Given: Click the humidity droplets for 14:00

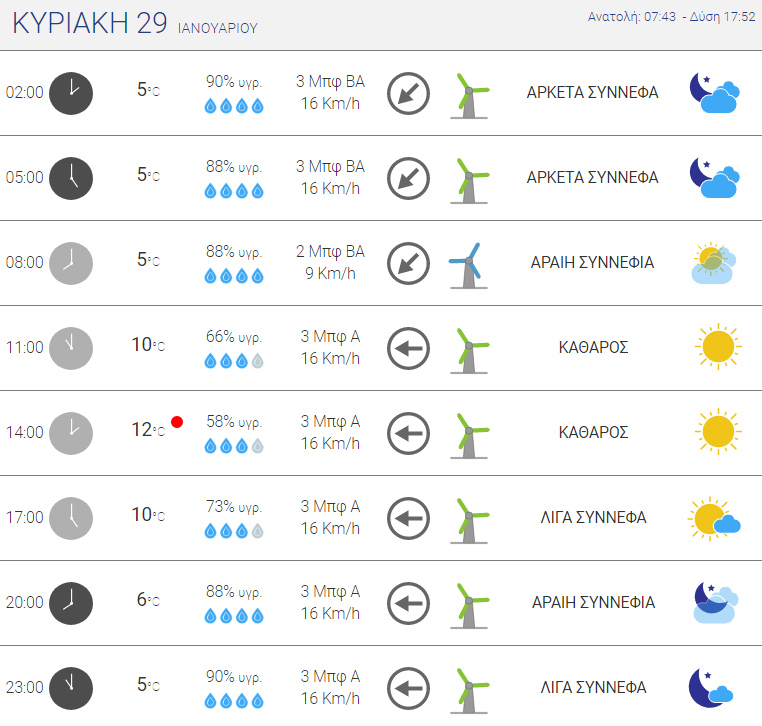Looking at the screenshot, I should pos(234,446).
